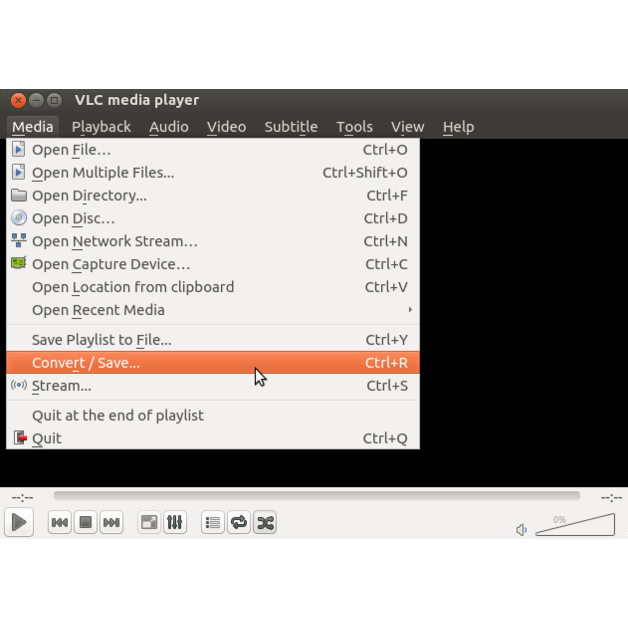Toggle the playlist view icon

tap(213, 522)
